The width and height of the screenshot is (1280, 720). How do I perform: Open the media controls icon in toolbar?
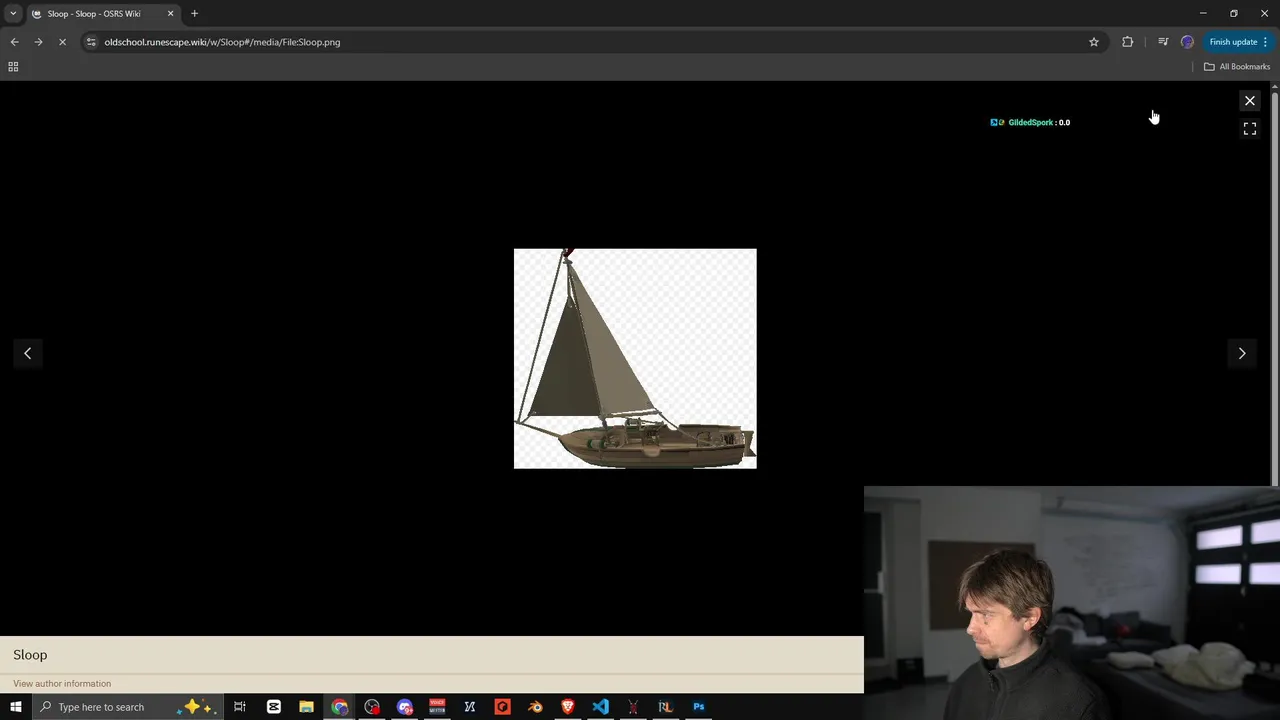pos(1163,42)
